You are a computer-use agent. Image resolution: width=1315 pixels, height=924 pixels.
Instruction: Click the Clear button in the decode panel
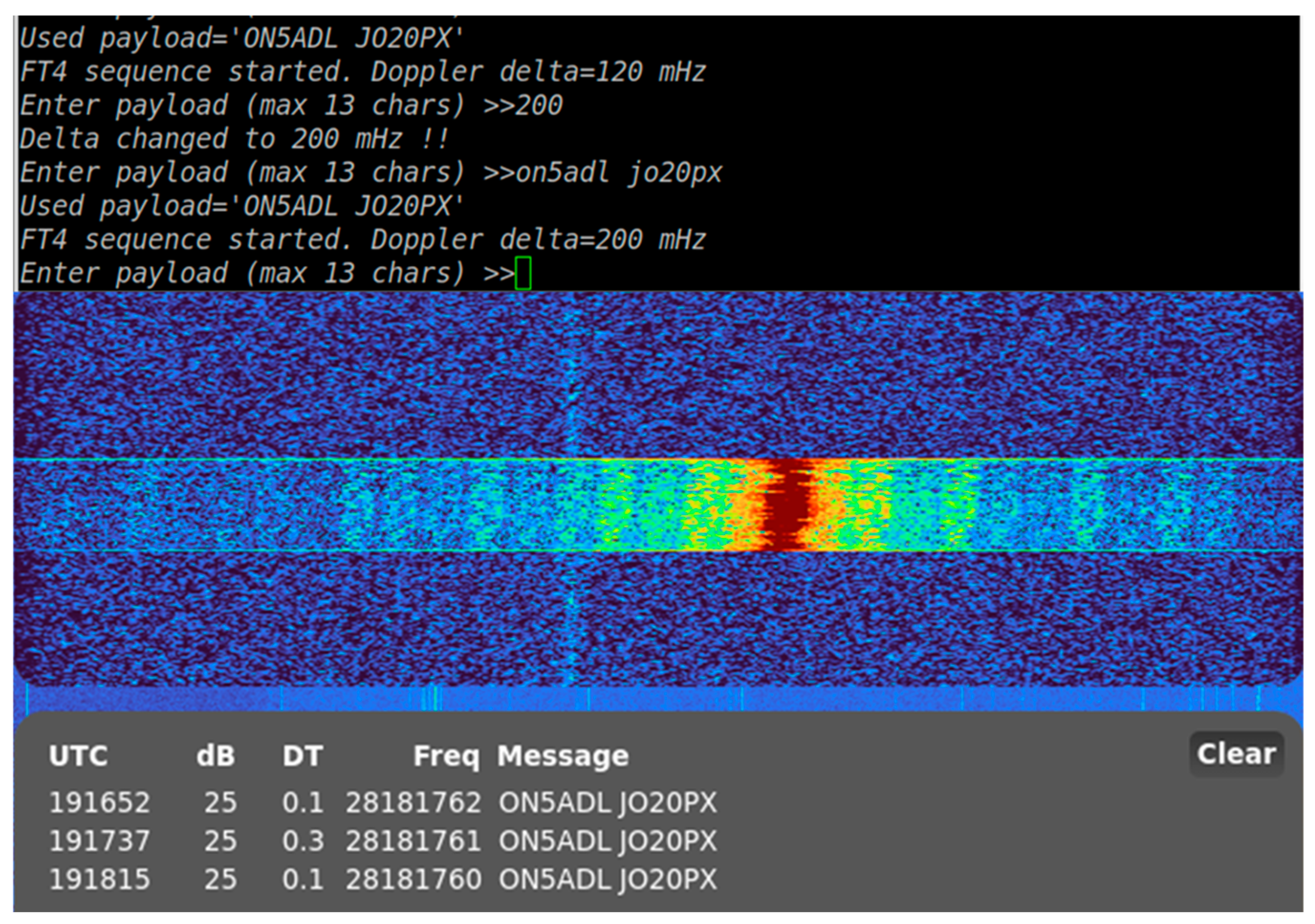[1236, 754]
